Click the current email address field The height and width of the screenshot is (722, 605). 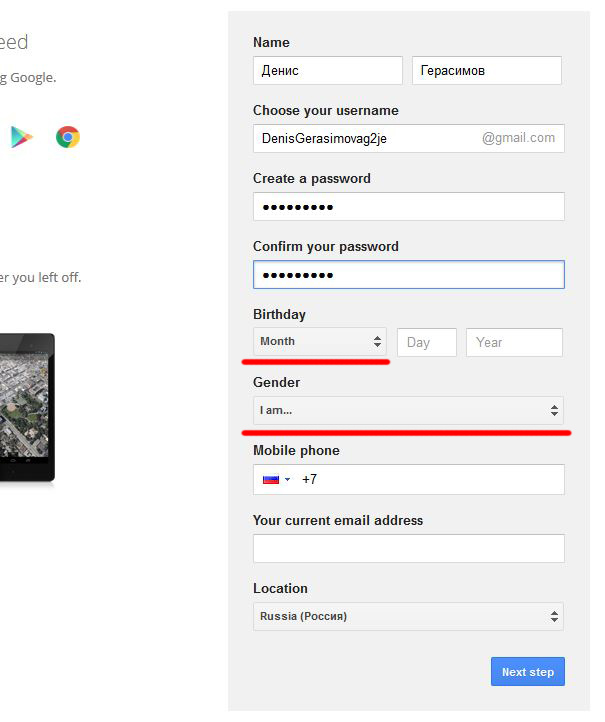(409, 548)
